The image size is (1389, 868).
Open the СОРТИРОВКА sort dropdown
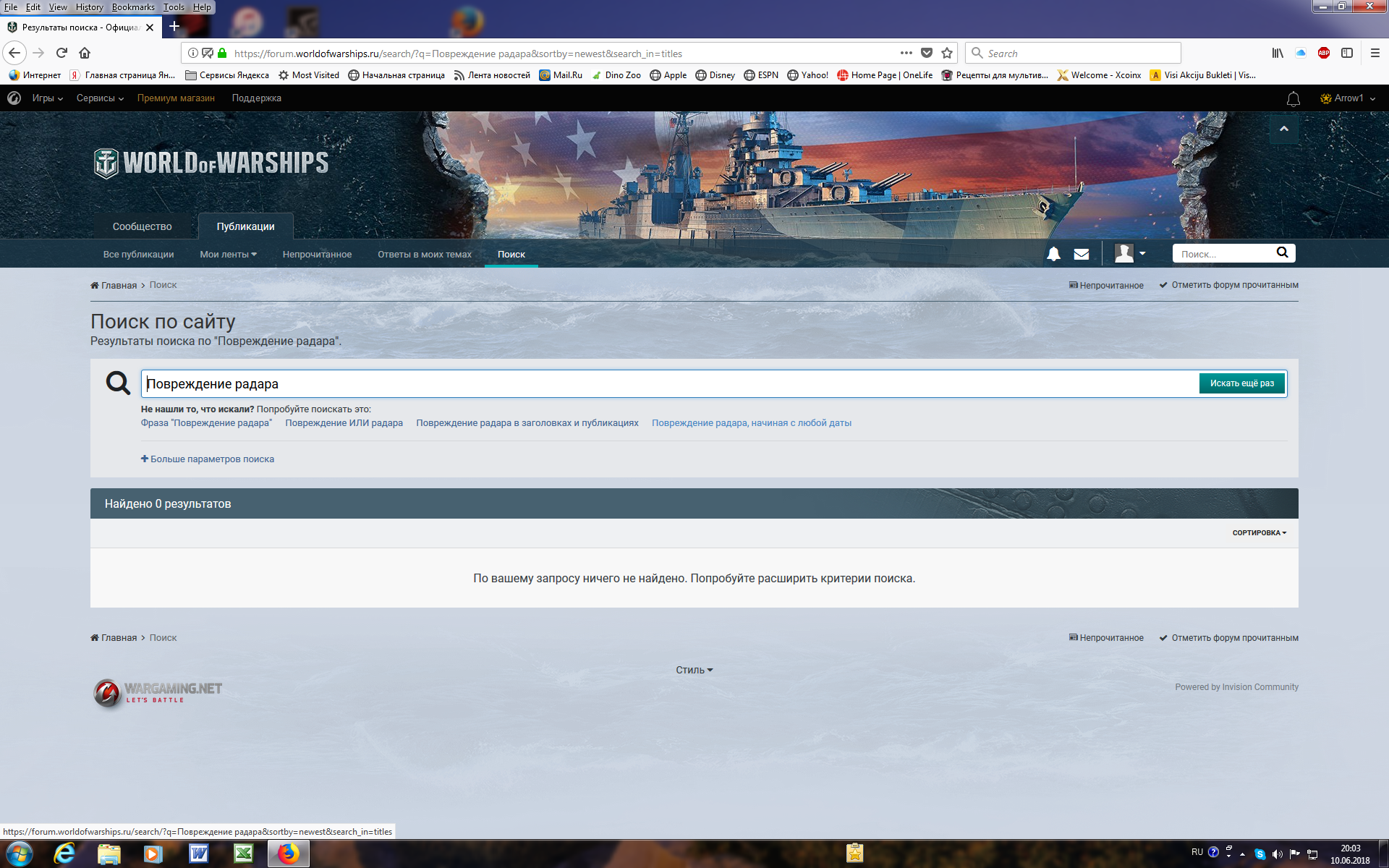tap(1259, 532)
